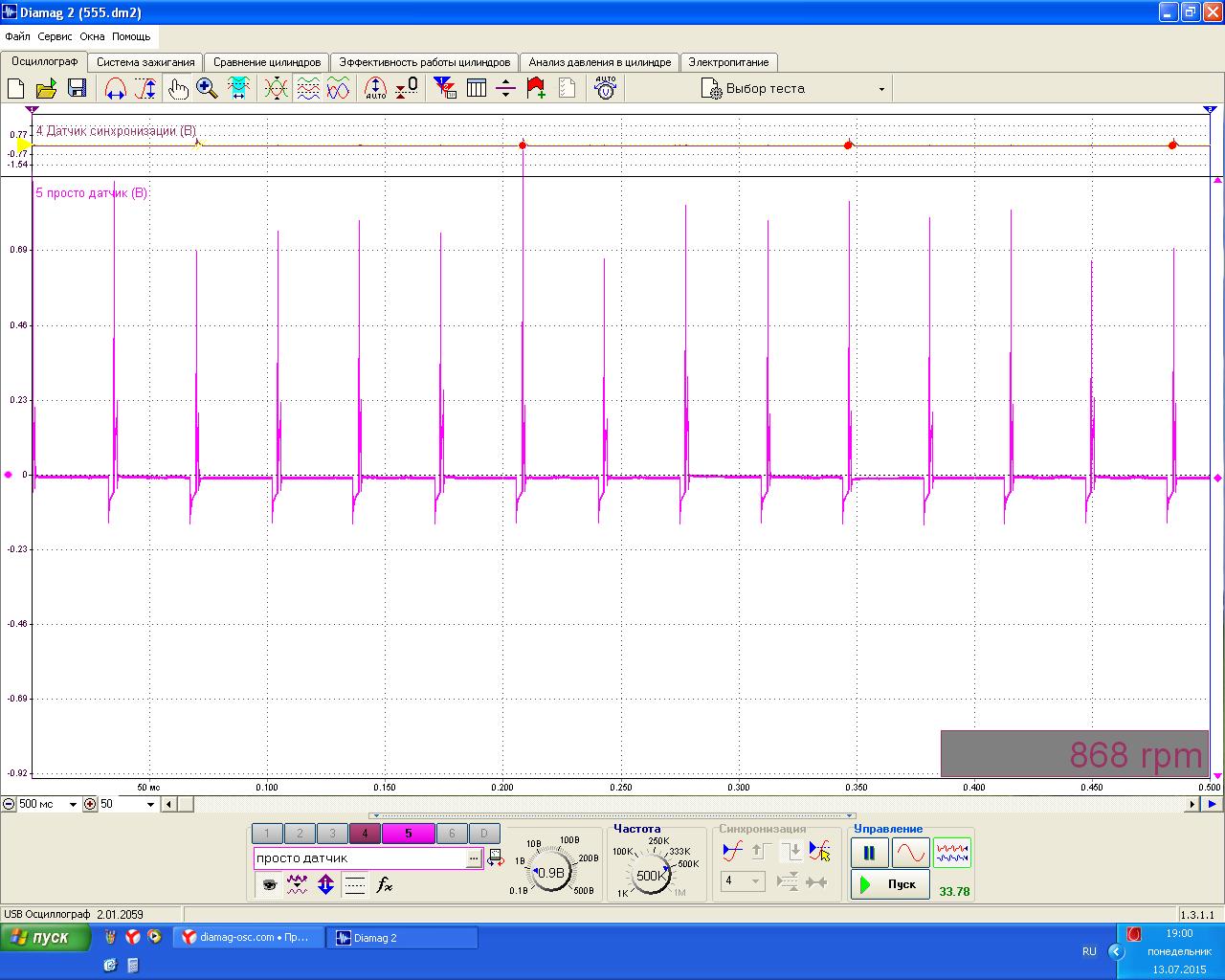Click the stacked multi-wave channels icon
The width and height of the screenshot is (1225, 980).
308,89
